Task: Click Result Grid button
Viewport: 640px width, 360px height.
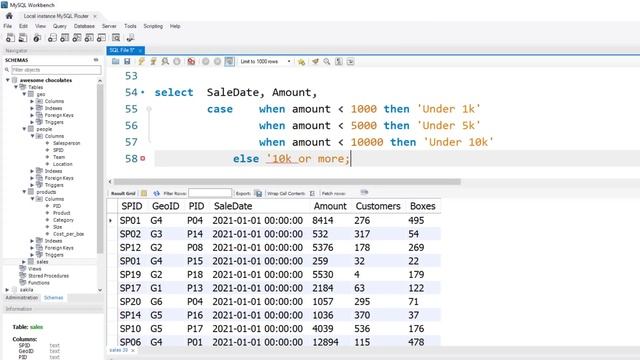Action: click(x=123, y=193)
